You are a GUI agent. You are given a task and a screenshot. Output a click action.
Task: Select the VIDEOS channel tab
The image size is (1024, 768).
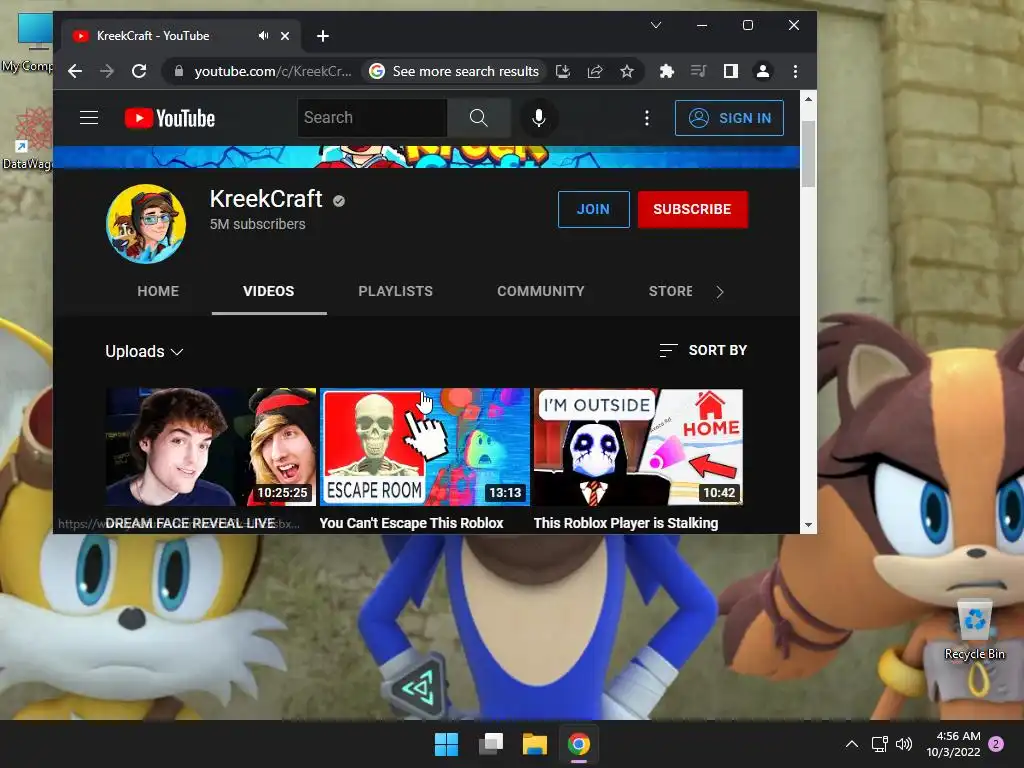269,291
